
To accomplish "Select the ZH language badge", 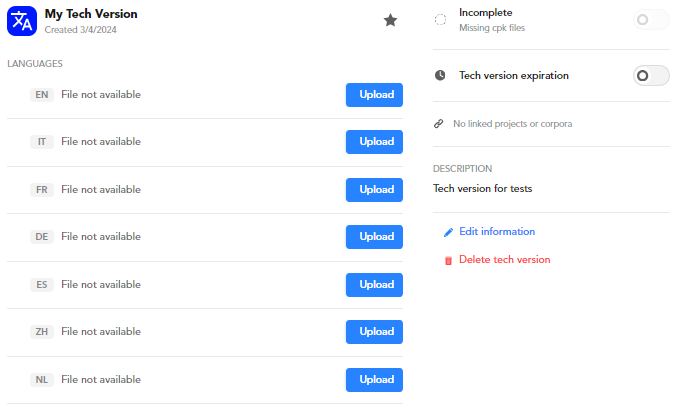I will [x=42, y=332].
